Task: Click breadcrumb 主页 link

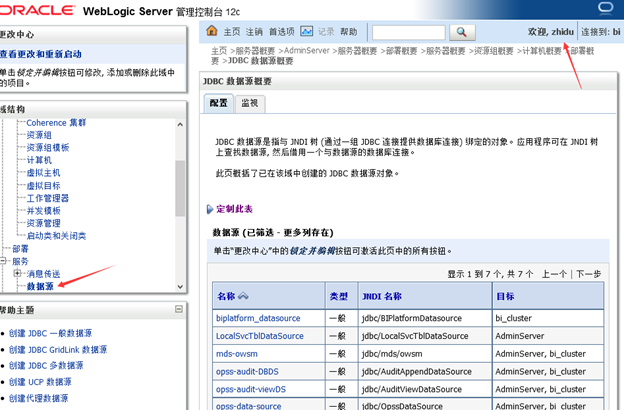Action: click(x=219, y=51)
